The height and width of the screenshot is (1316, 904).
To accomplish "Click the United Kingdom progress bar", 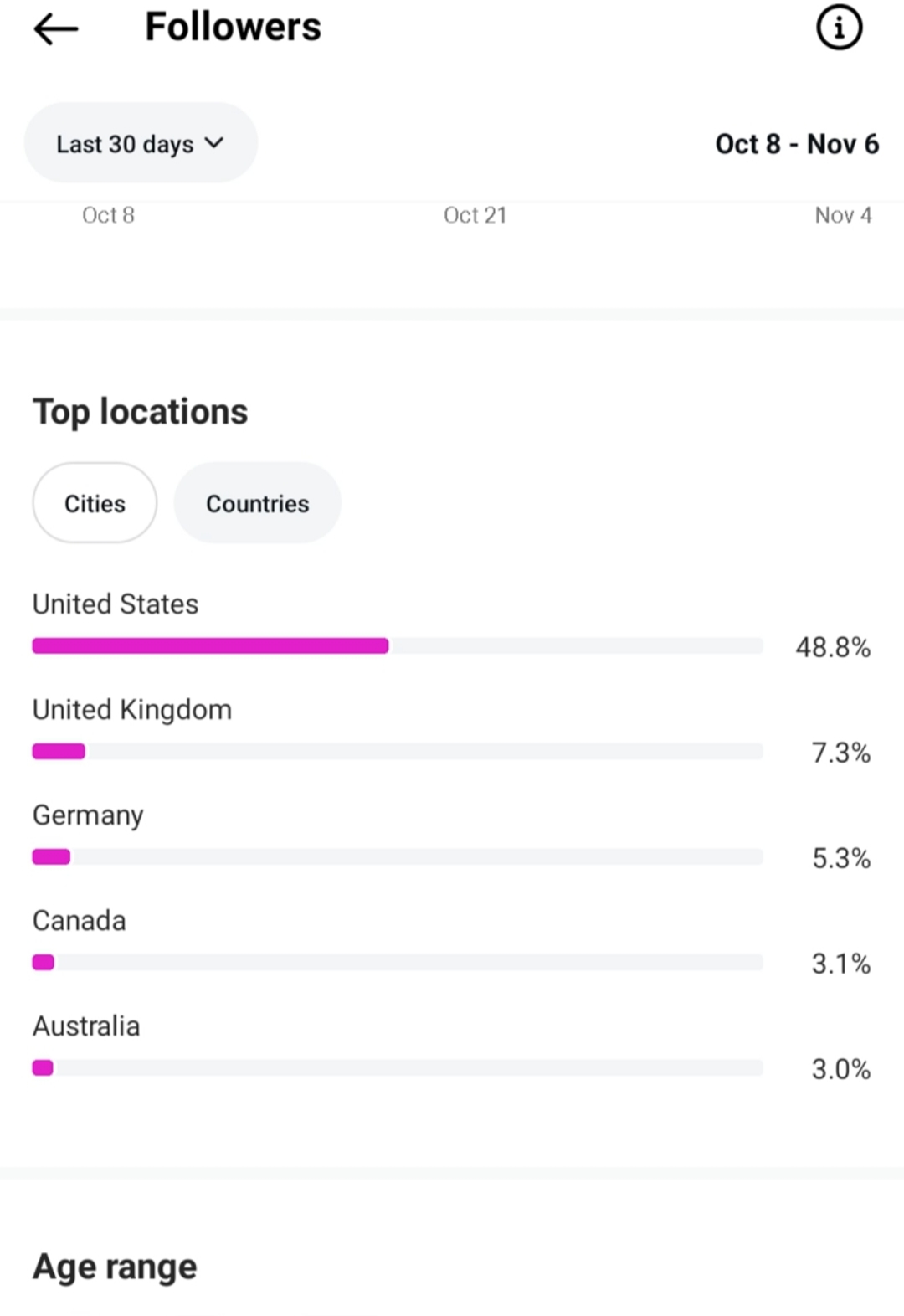I will pos(398,751).
